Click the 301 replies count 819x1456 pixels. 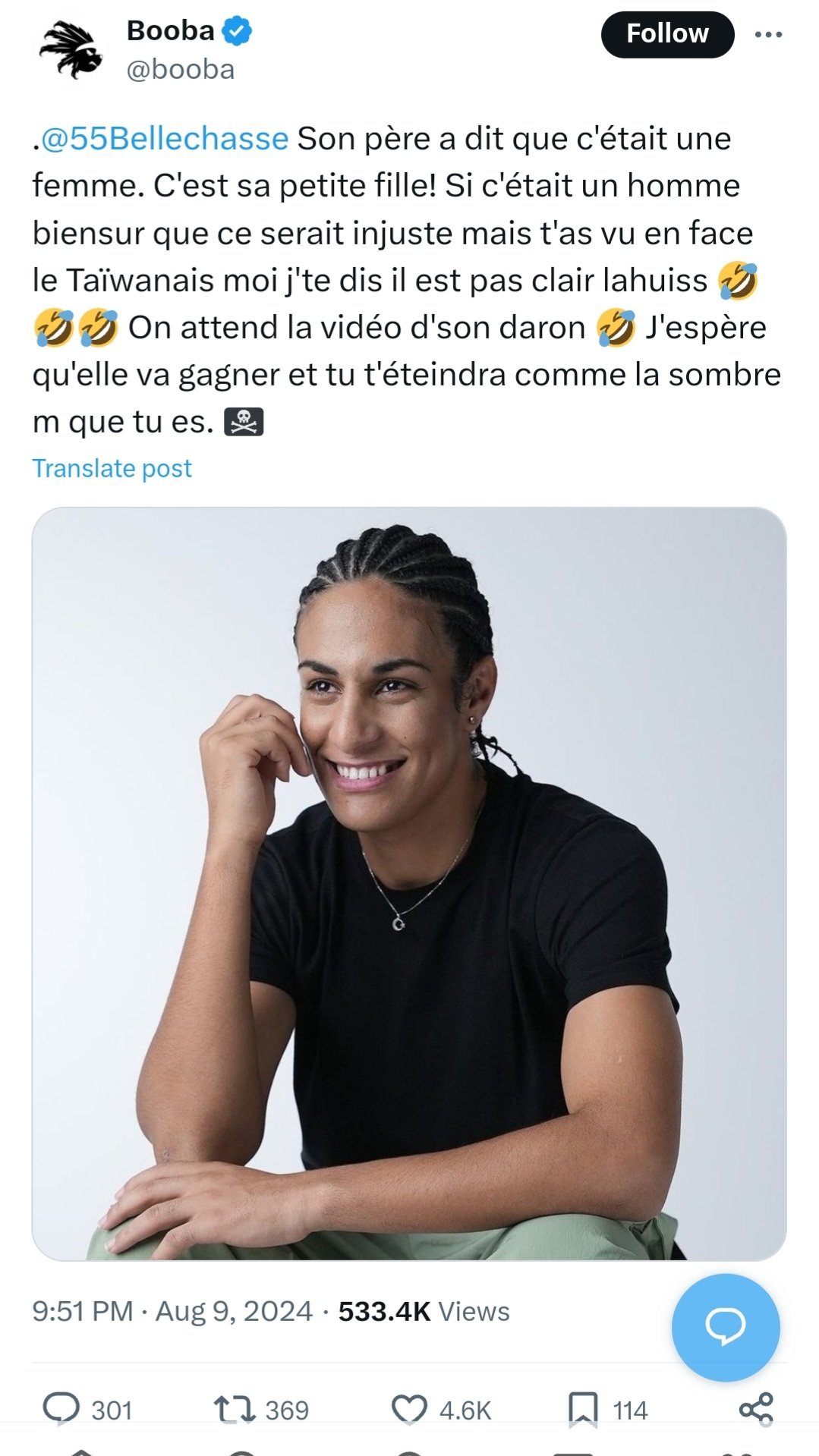click(x=112, y=1410)
